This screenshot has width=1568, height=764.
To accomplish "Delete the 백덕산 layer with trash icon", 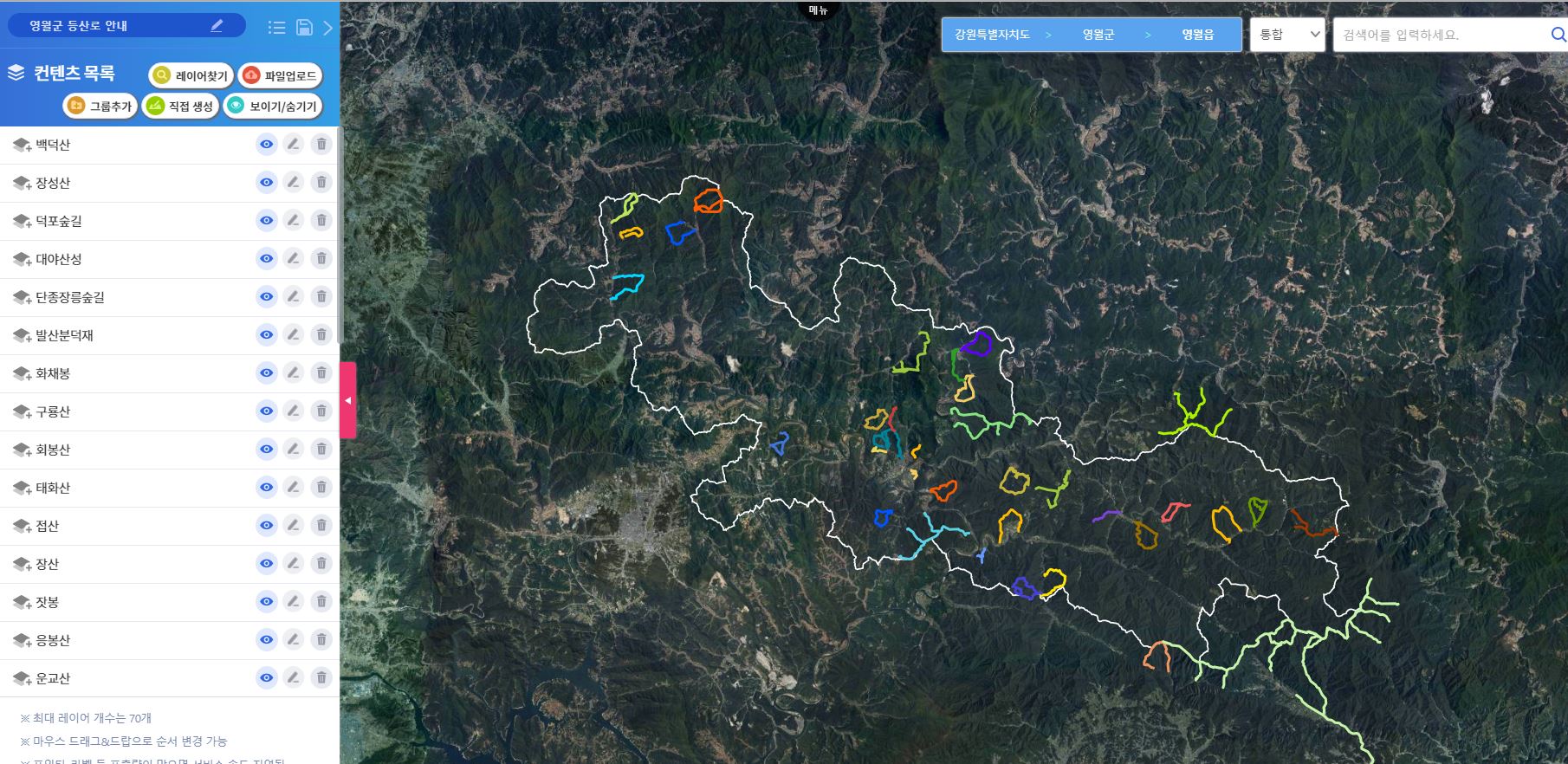I will tap(321, 145).
